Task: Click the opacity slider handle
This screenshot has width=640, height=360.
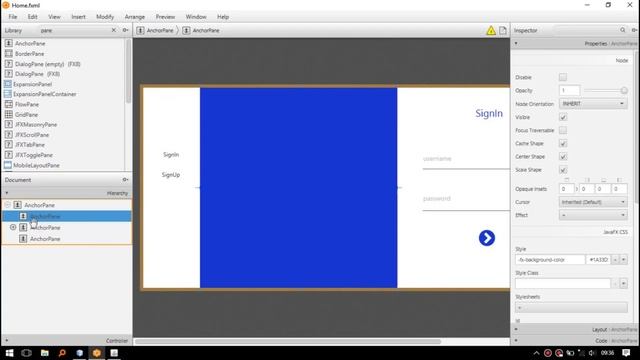Action: click(624, 91)
